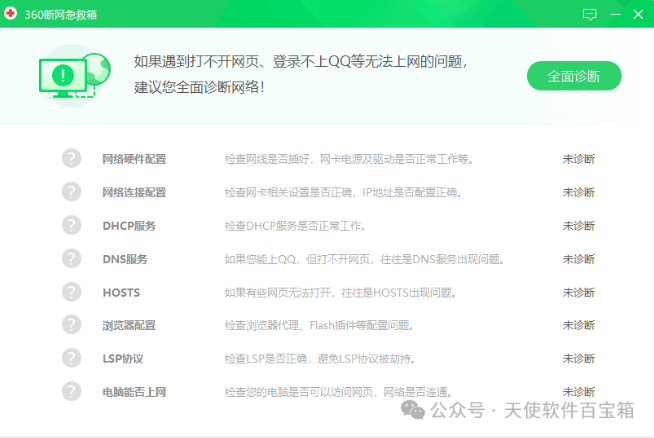The height and width of the screenshot is (438, 654).
Task: Click description 检查网卡相关设置是否正确 text
Action: coord(343,192)
